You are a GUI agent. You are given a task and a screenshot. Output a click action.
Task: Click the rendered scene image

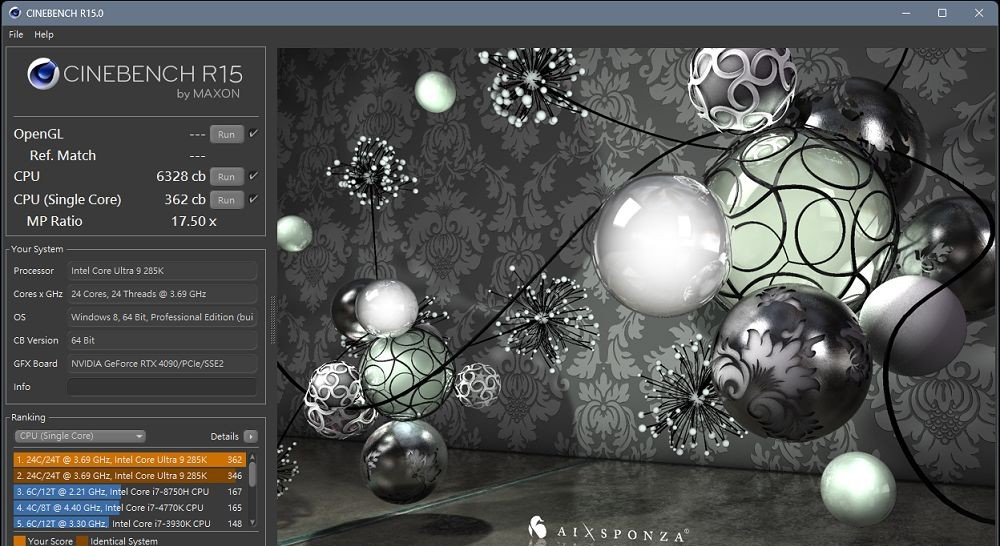pos(636,297)
